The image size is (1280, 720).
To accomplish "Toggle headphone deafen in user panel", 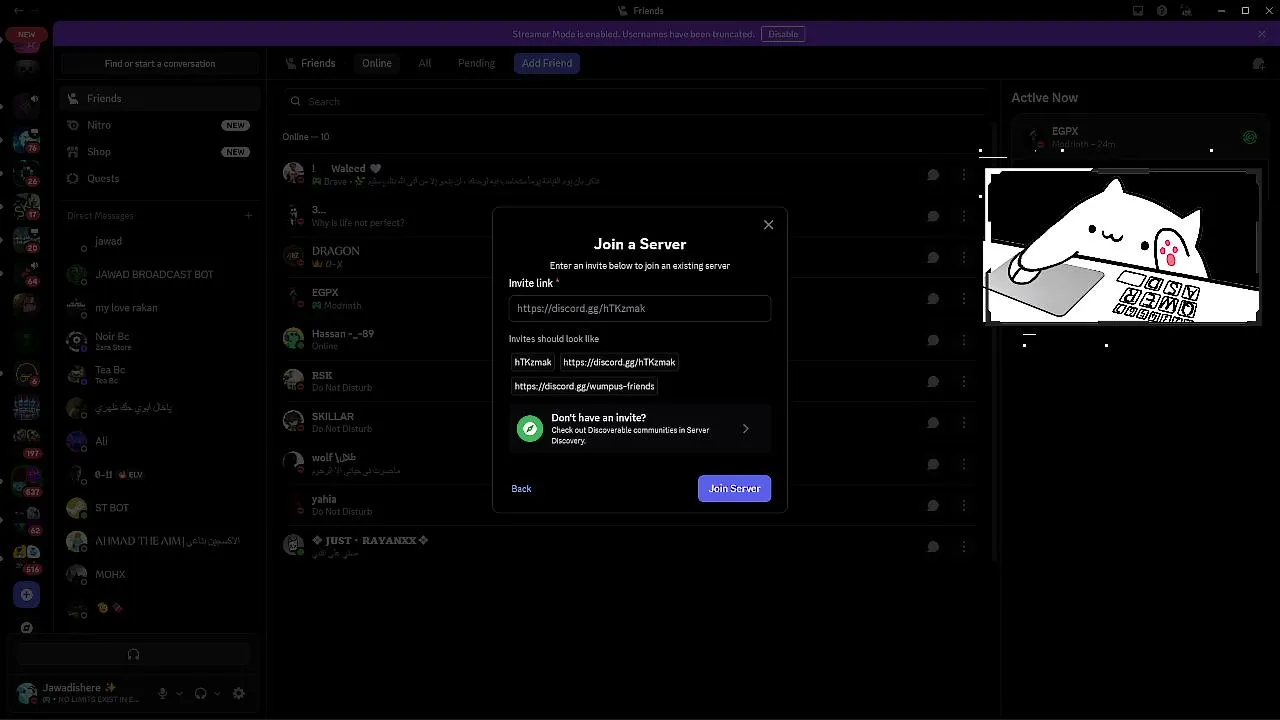I will [x=200, y=693].
